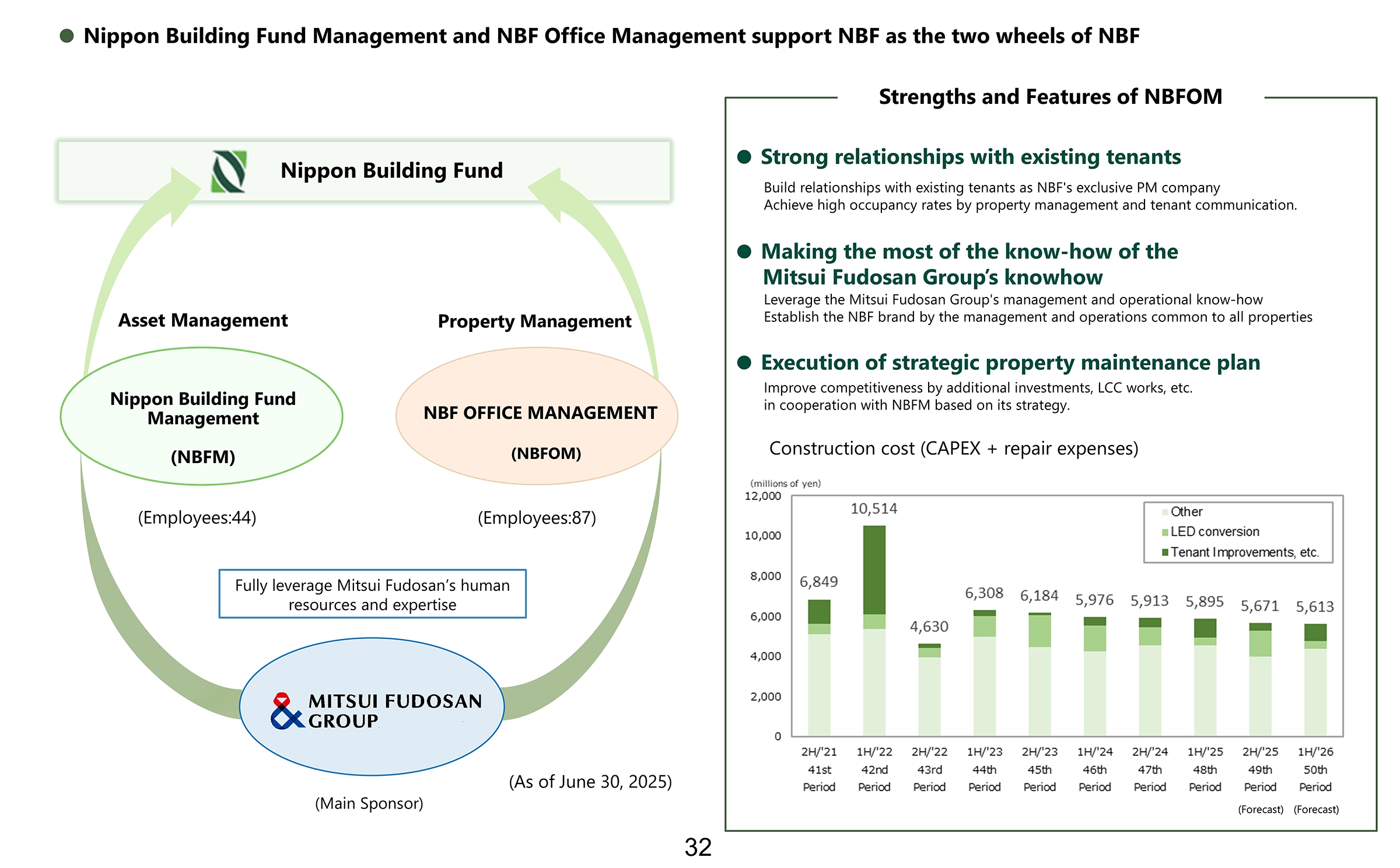The height and width of the screenshot is (868, 1400).
Task: Click the 'Strengths and Features of NBFOM' title
Action: 1050,97
